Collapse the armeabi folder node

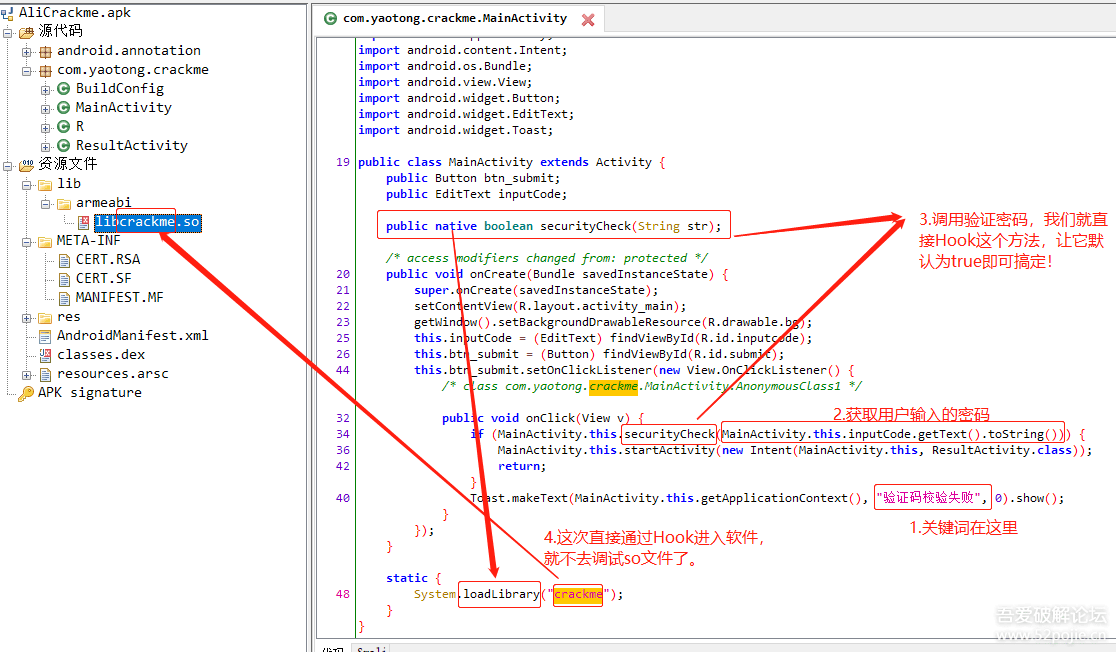(46, 204)
